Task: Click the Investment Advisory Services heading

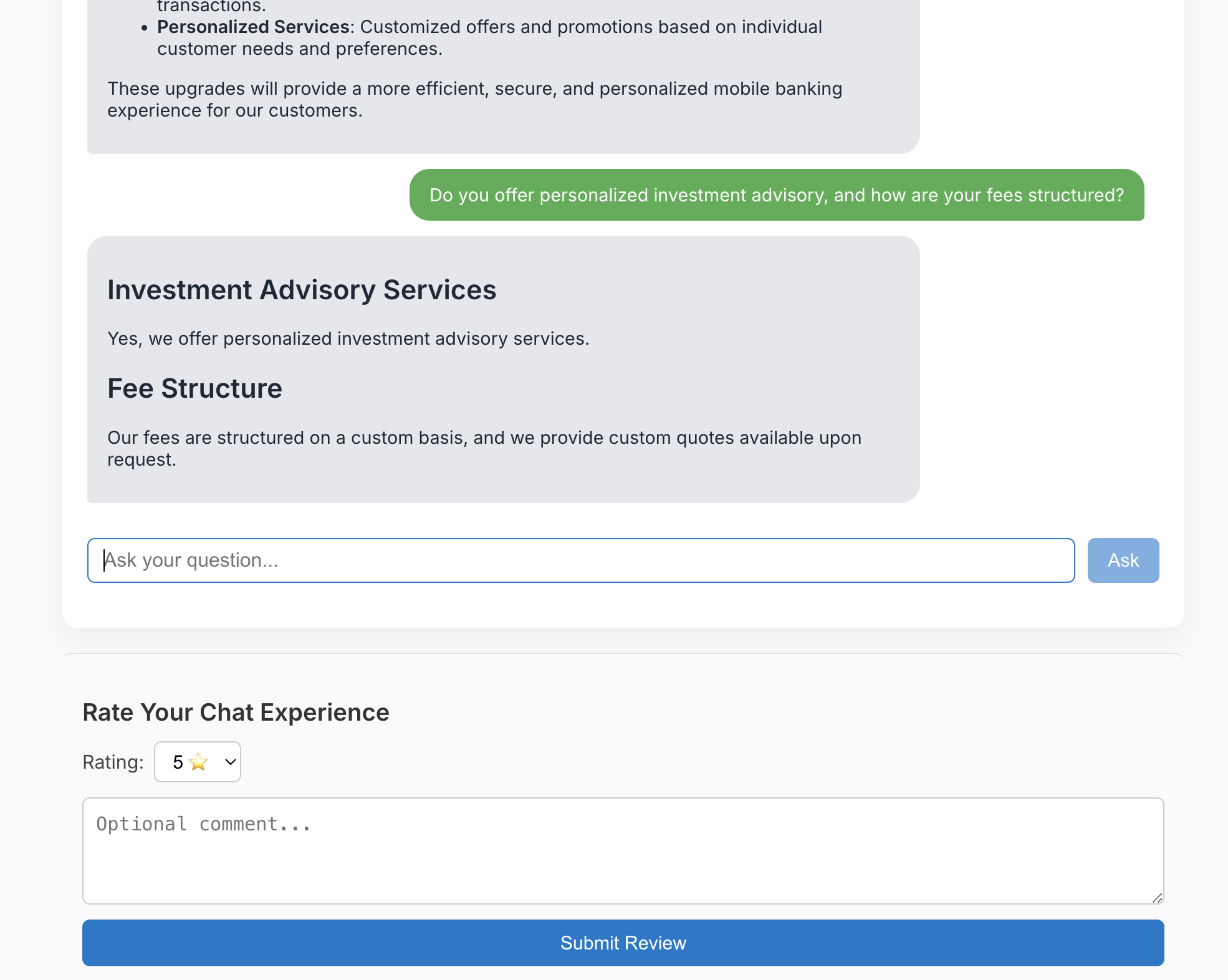Action: tap(302, 290)
